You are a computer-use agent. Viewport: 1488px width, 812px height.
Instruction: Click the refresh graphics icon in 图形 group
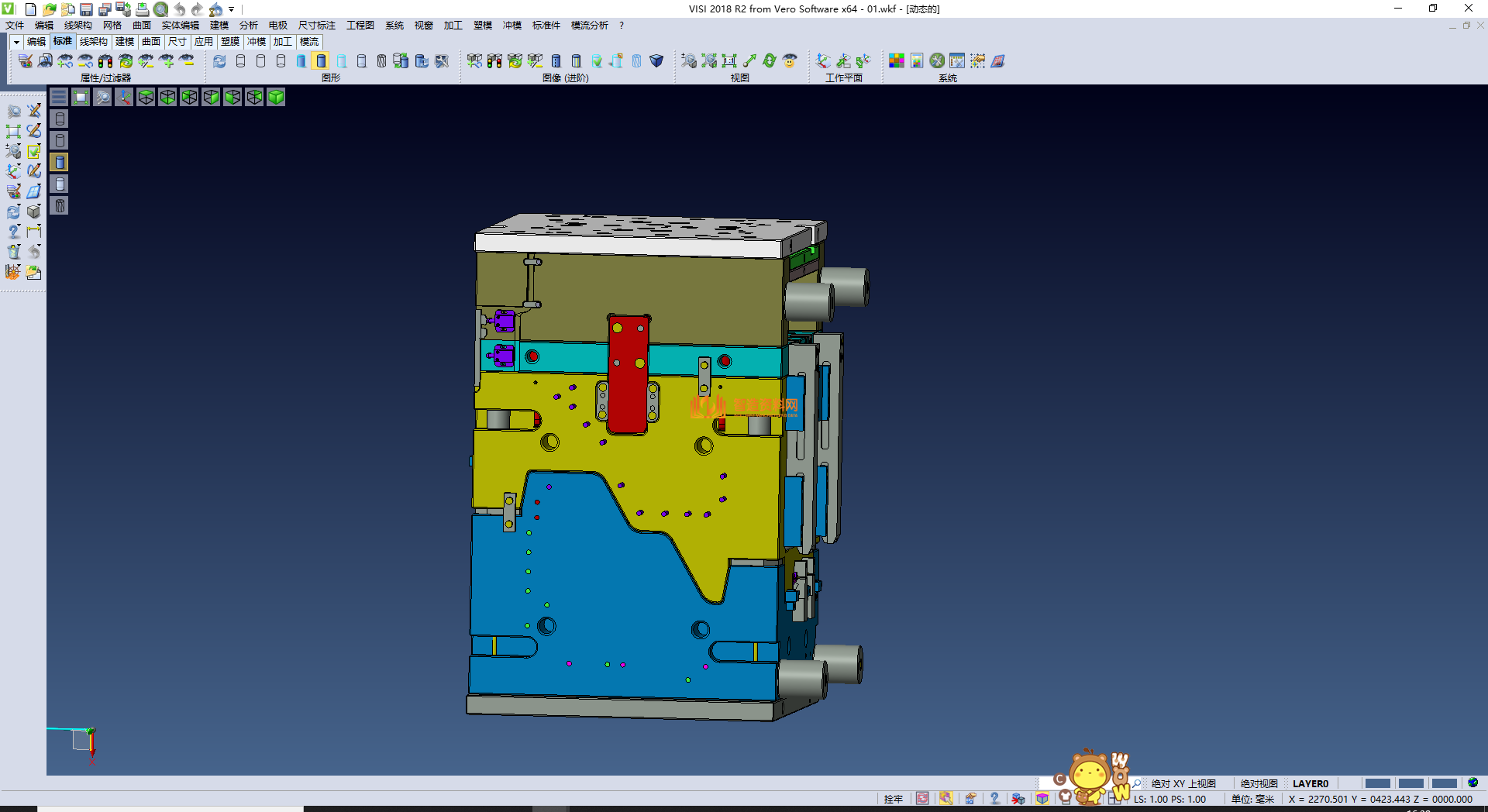coord(219,61)
